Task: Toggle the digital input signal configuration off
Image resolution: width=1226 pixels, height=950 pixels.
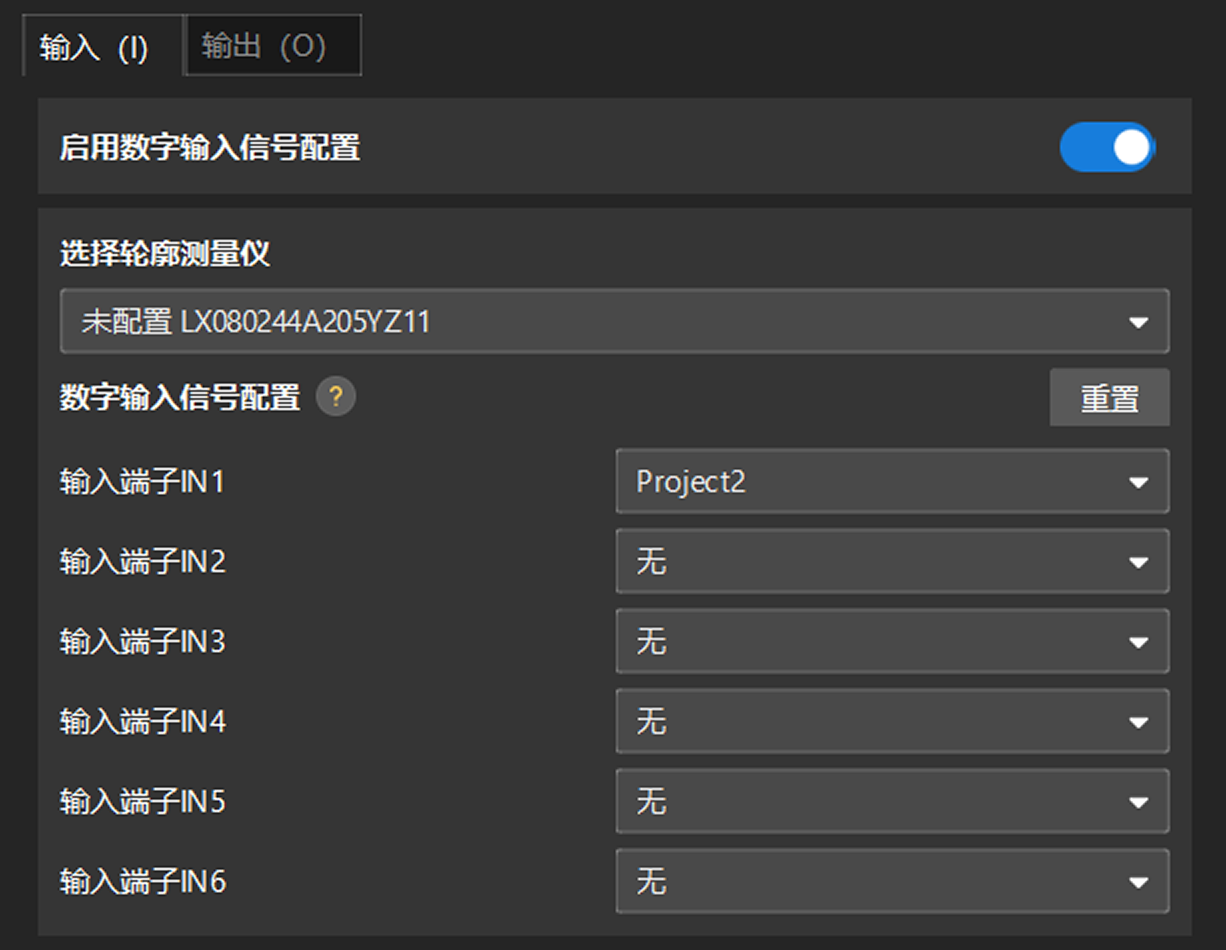Action: [1108, 146]
